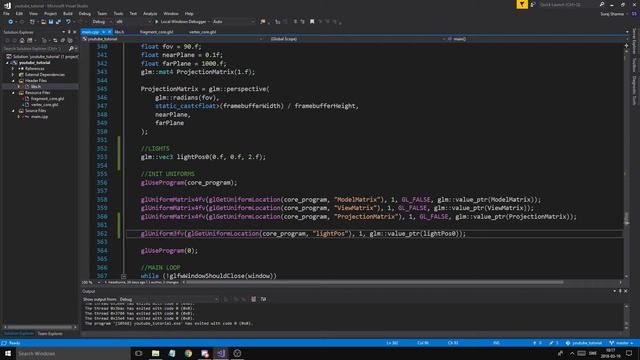Click the Navigate Backward toolbar icon
Viewport: 640px width, 360px height.
(x=11, y=22)
